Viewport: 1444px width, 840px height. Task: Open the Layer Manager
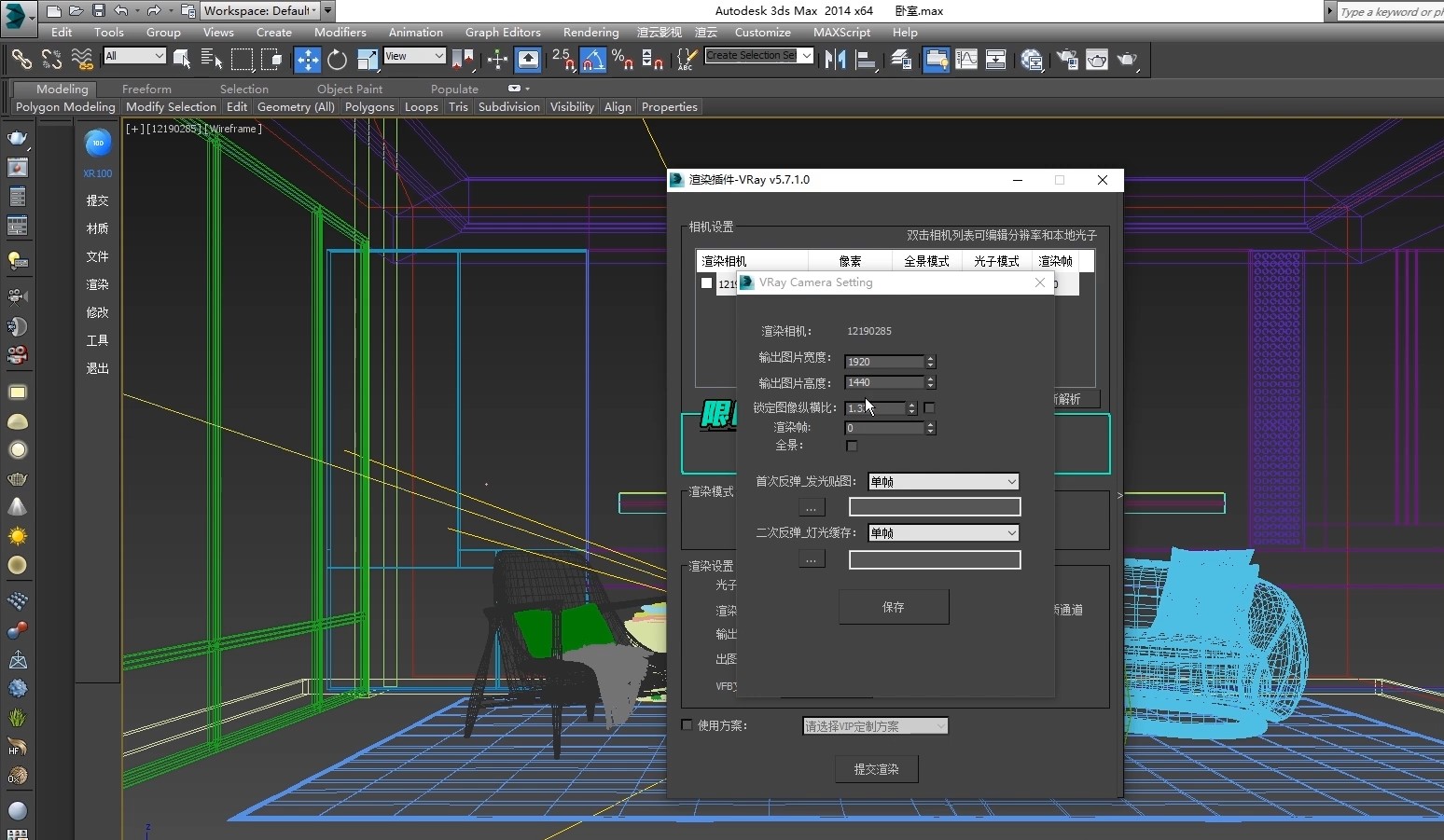click(x=901, y=60)
